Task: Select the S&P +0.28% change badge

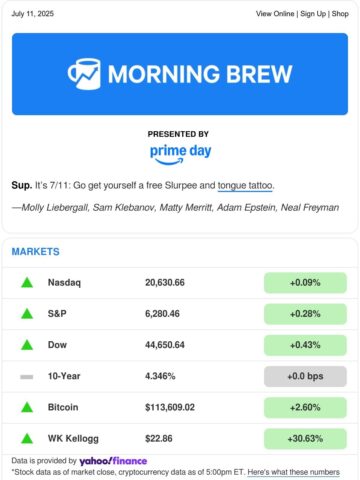Action: [x=305, y=314]
